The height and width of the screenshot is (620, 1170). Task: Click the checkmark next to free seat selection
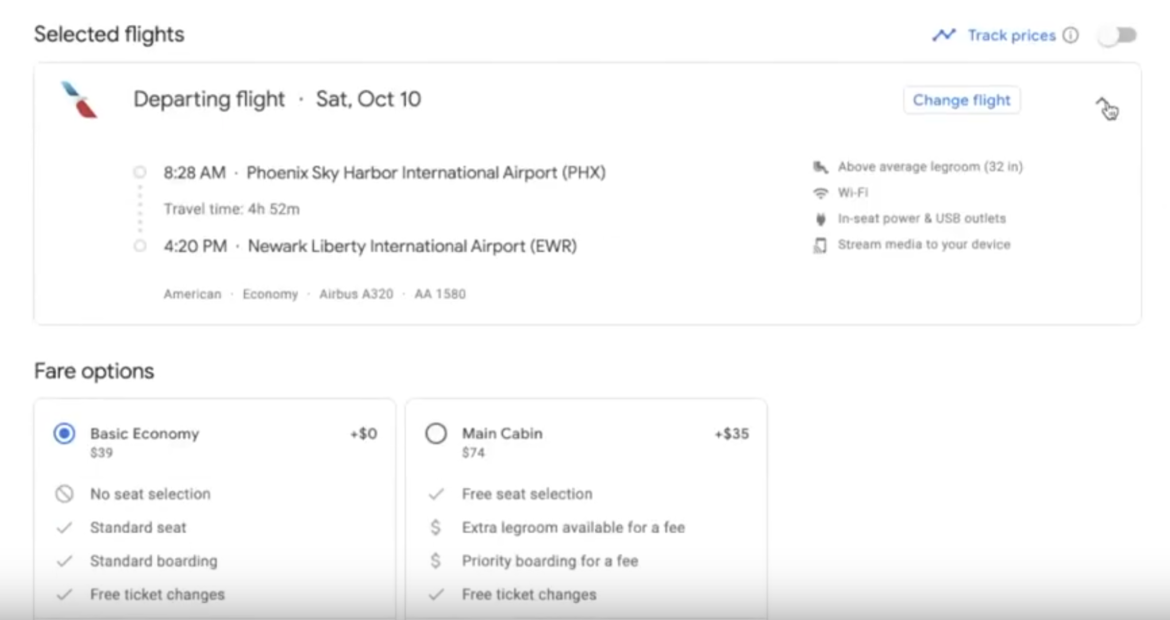point(436,494)
